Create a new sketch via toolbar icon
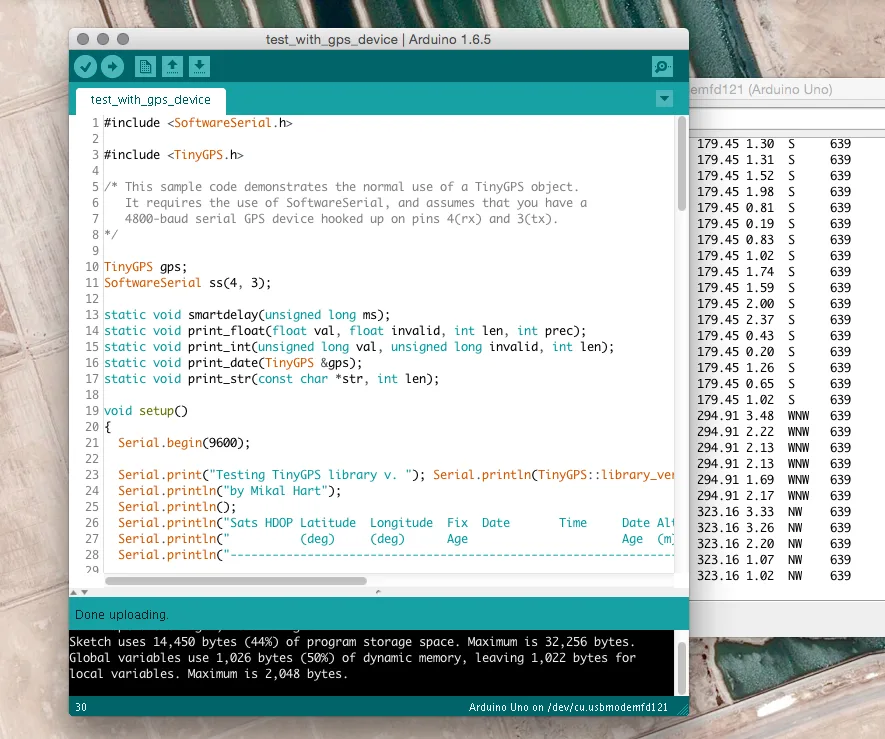 pos(144,66)
